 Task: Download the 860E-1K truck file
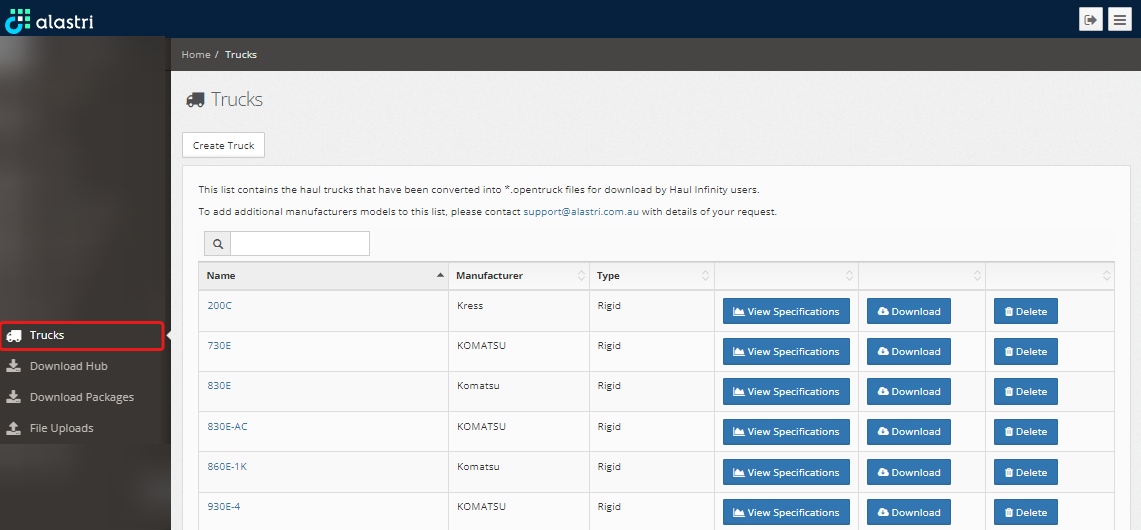[908, 473]
